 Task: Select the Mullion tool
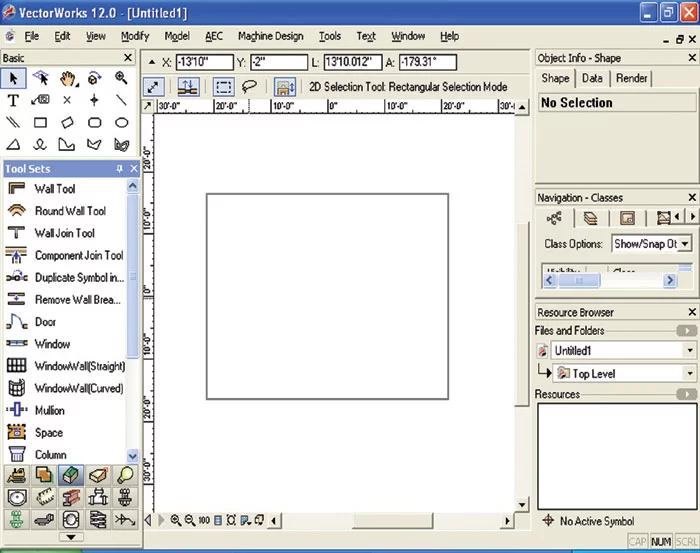[x=49, y=410]
